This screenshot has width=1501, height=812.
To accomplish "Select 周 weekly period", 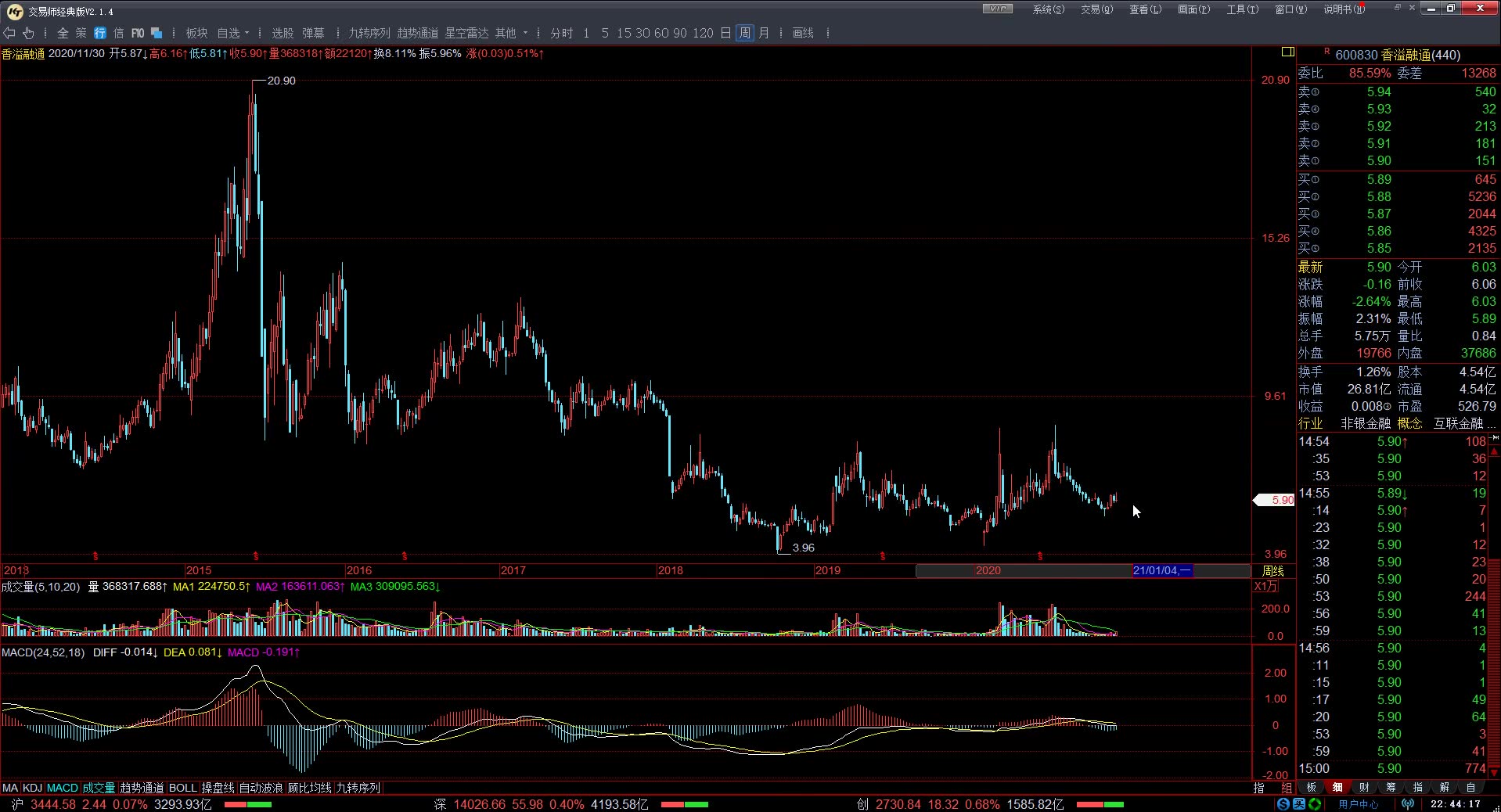I will point(745,33).
